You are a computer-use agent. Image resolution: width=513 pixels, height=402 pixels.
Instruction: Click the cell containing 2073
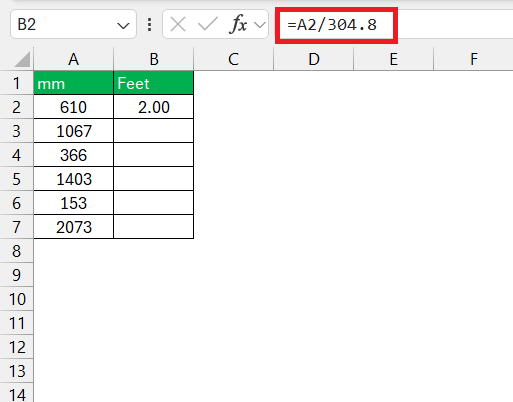point(73,227)
